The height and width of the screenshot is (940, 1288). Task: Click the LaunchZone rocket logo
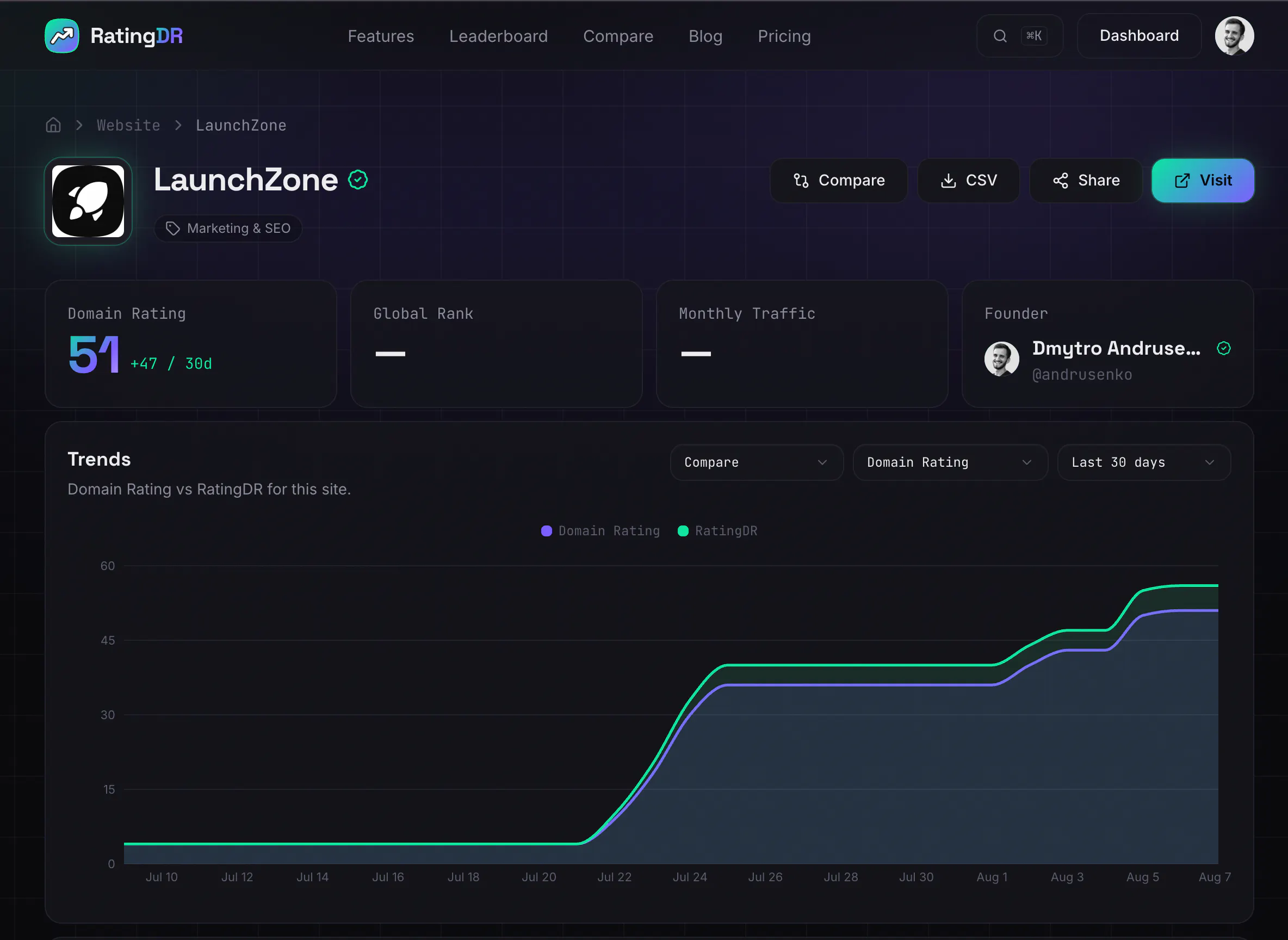[88, 201]
